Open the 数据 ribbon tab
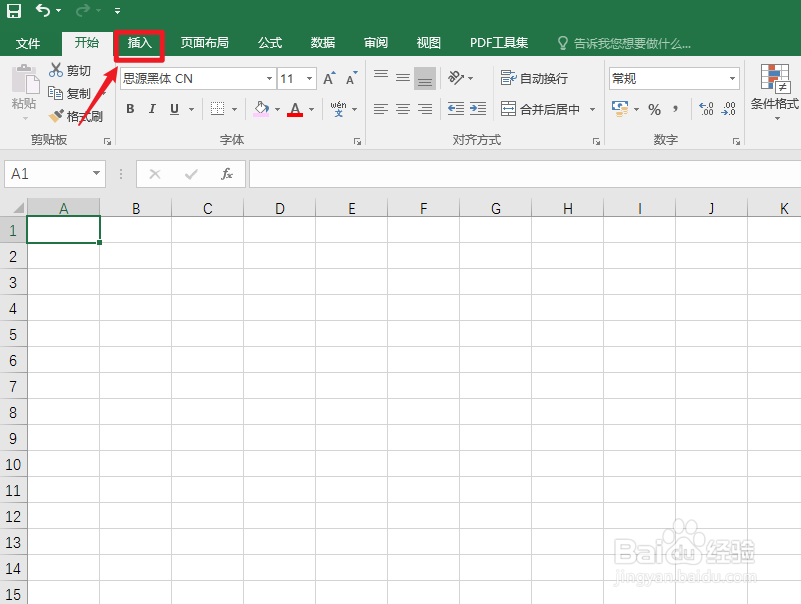801x604 pixels. click(x=322, y=43)
